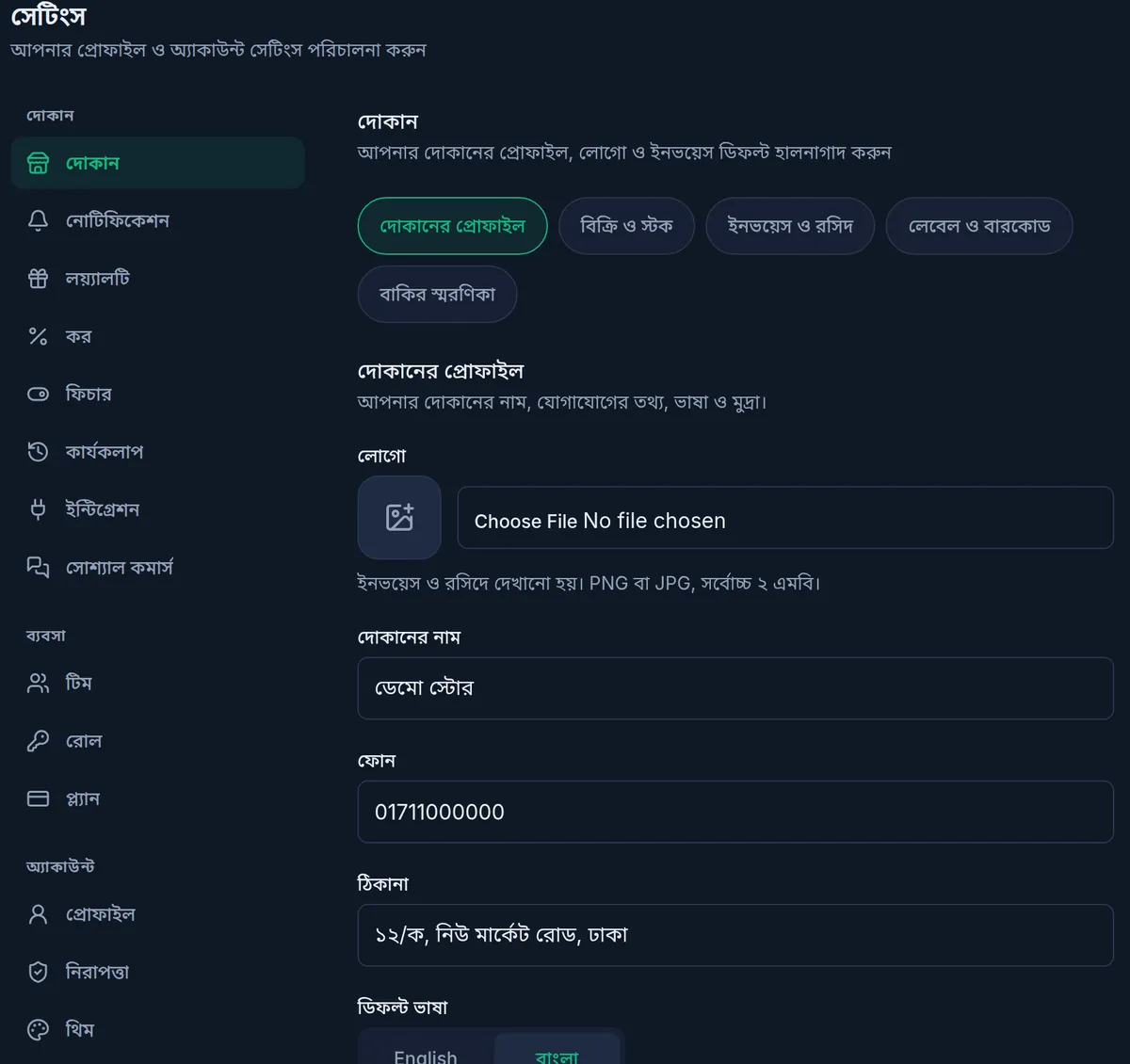Go to the রোল page
1130x1064 pixels.
(158, 741)
